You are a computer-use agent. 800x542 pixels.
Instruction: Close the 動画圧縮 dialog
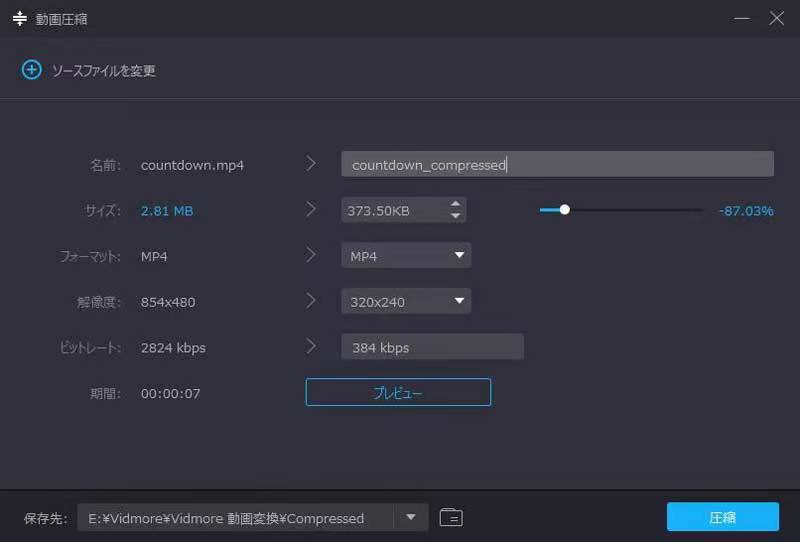click(x=776, y=18)
